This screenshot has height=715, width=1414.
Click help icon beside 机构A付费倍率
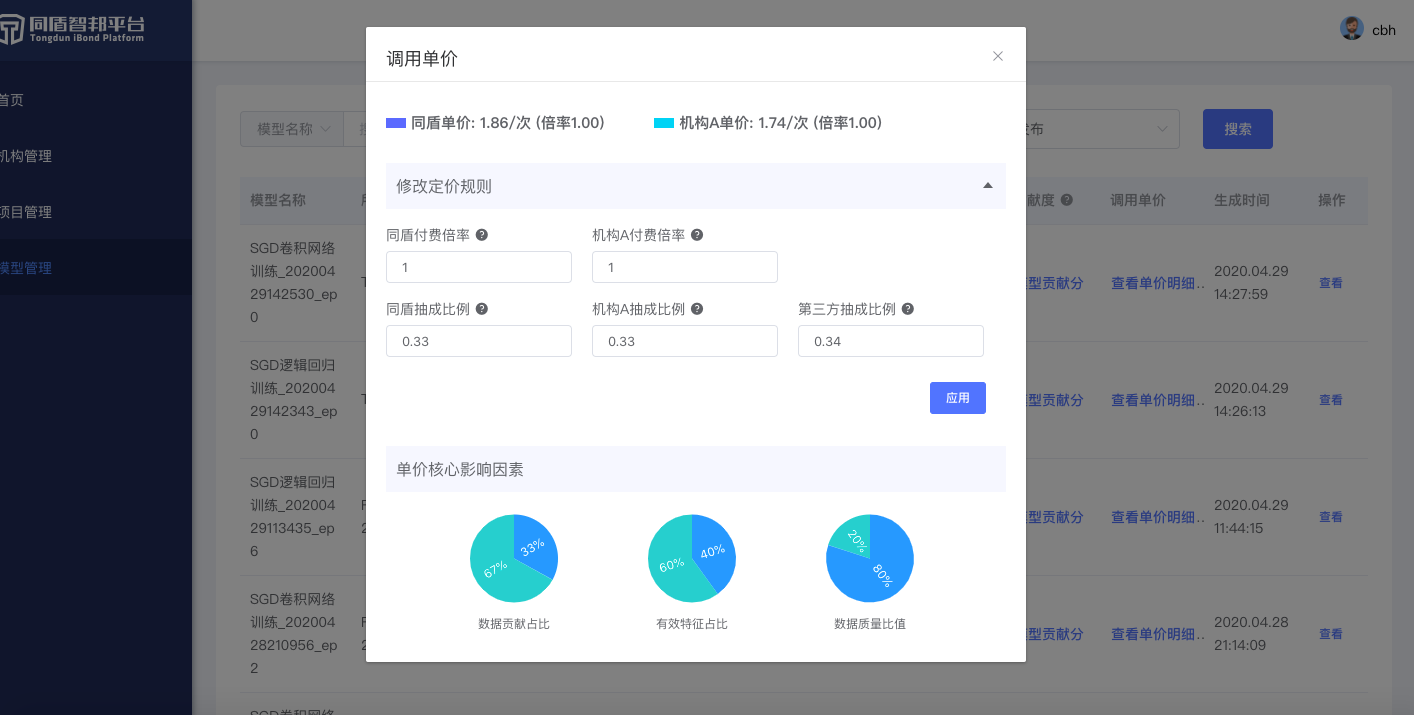click(697, 235)
